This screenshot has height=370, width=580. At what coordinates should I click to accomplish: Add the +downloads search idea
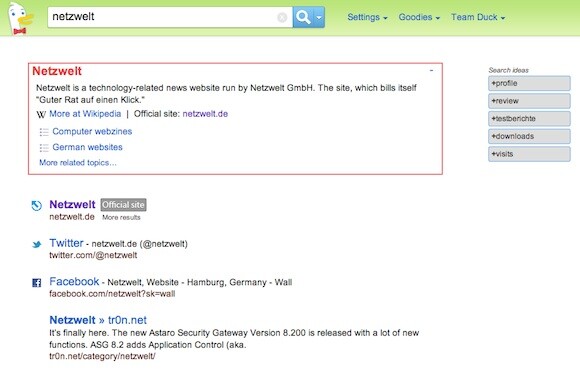click(x=529, y=136)
